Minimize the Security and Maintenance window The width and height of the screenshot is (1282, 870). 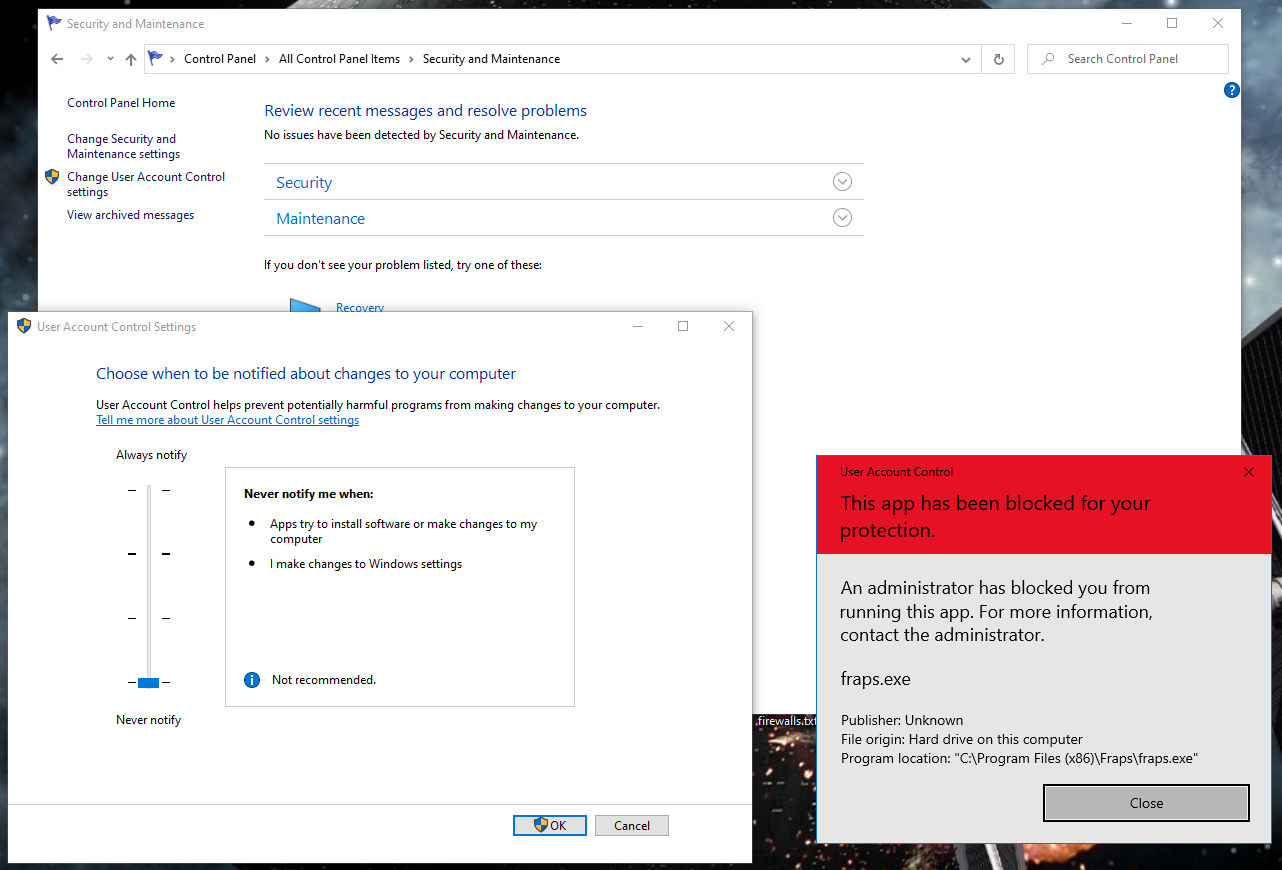tap(1126, 23)
